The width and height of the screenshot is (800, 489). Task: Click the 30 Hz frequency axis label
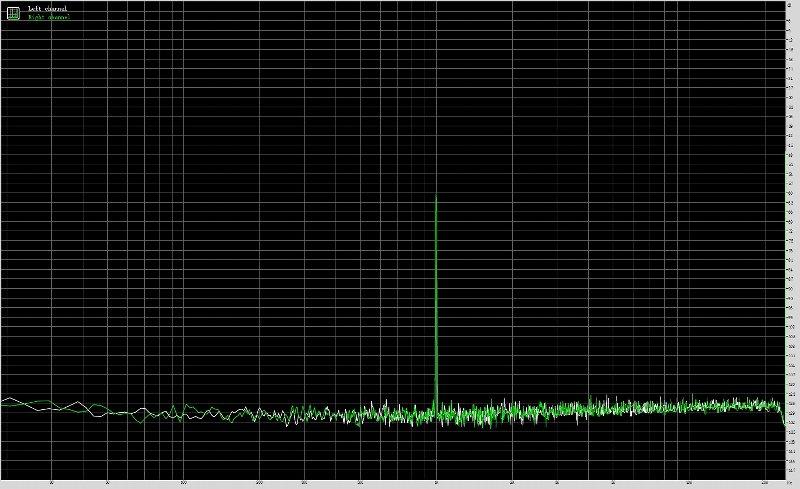tap(51, 483)
